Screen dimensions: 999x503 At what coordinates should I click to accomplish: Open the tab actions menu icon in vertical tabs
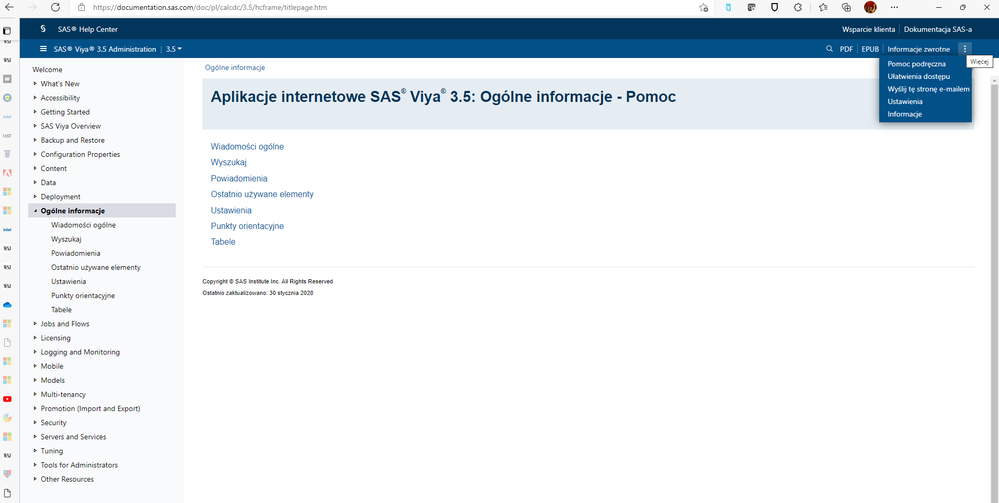point(7,30)
